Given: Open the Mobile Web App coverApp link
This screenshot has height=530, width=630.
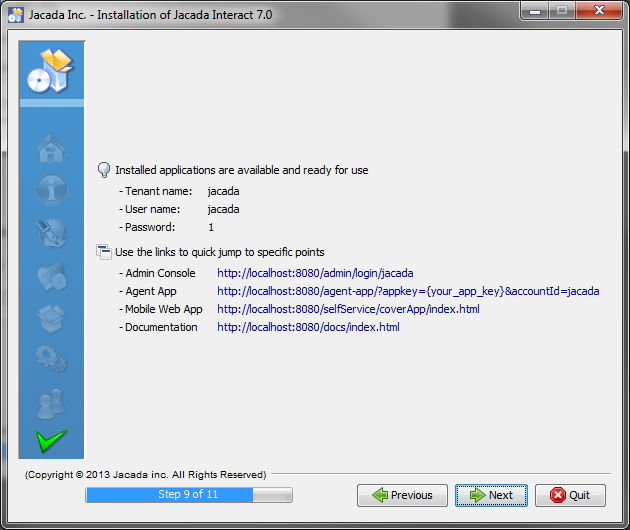Looking at the screenshot, I should pyautogui.click(x=348, y=309).
